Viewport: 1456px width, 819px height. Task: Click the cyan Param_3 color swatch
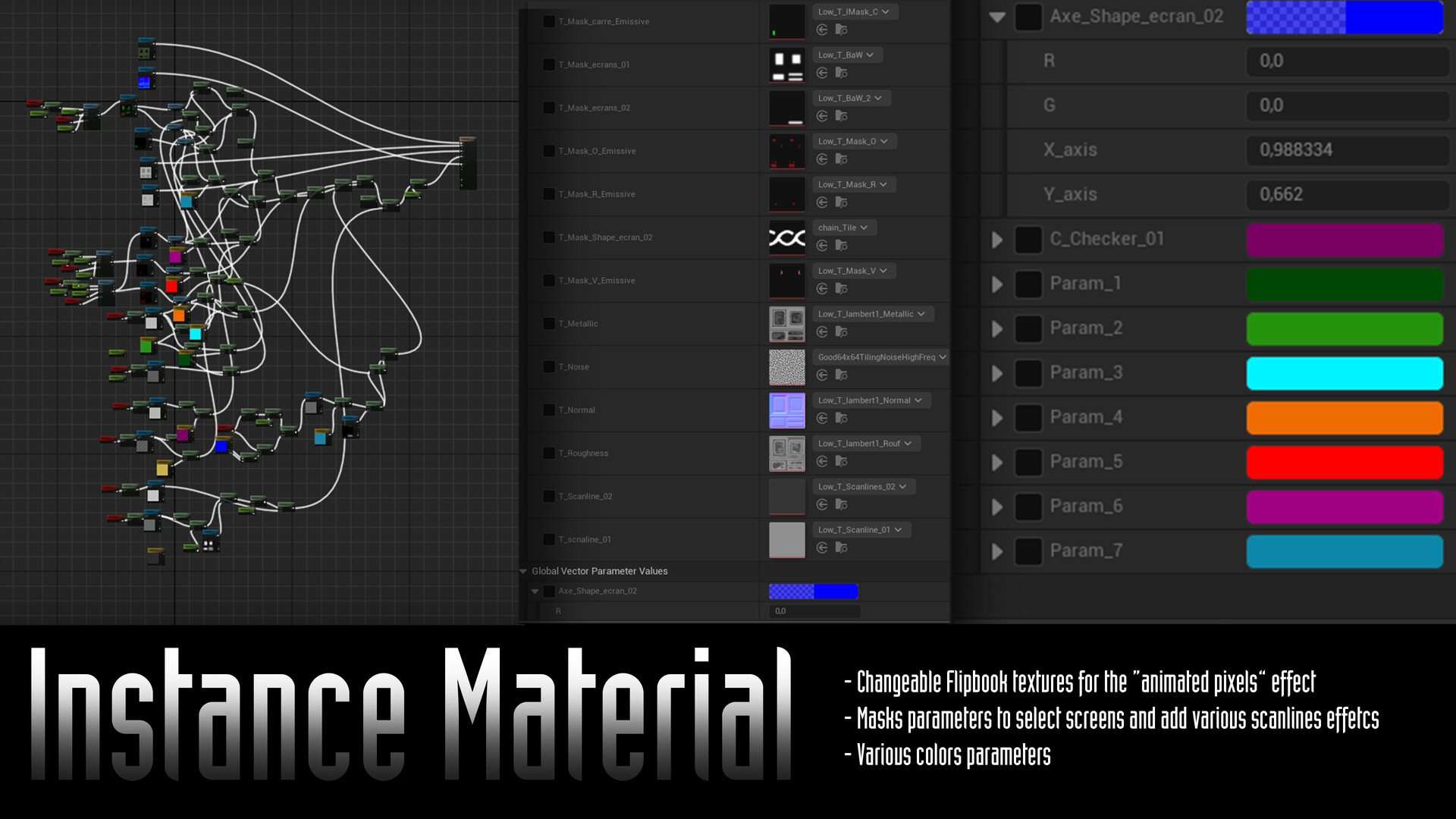click(1344, 373)
